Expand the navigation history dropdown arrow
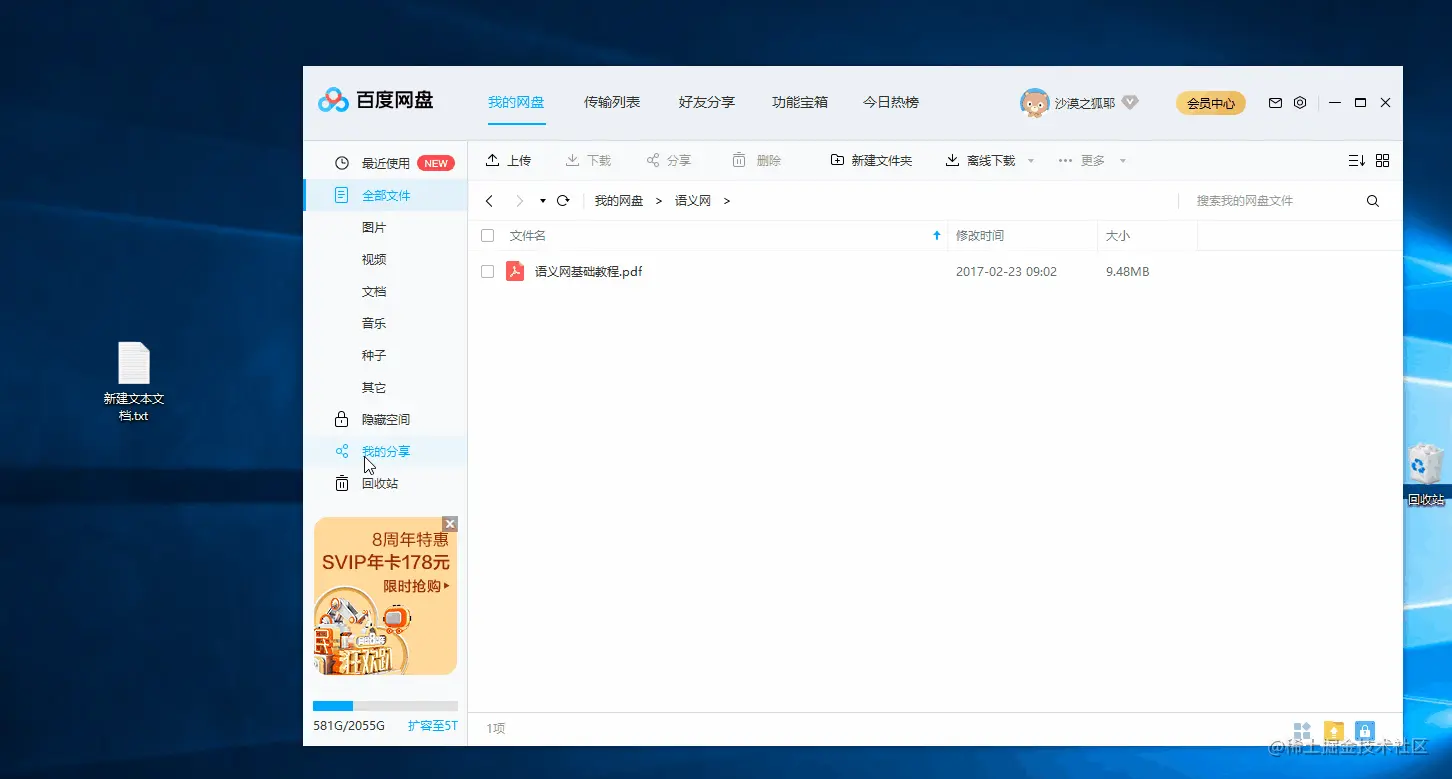 coord(542,200)
